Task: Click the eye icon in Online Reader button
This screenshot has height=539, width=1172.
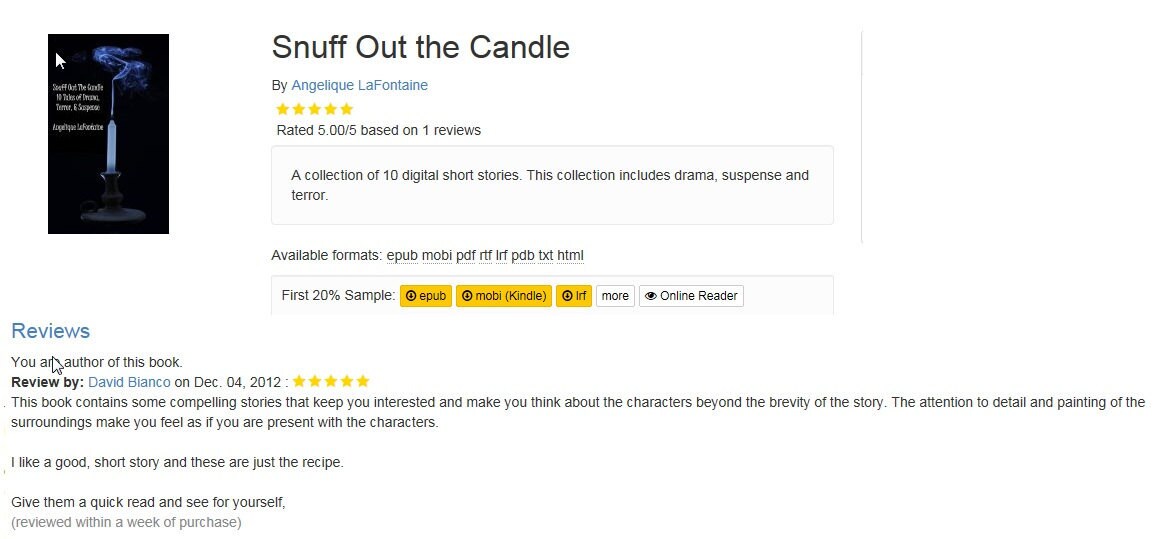Action: [x=650, y=296]
